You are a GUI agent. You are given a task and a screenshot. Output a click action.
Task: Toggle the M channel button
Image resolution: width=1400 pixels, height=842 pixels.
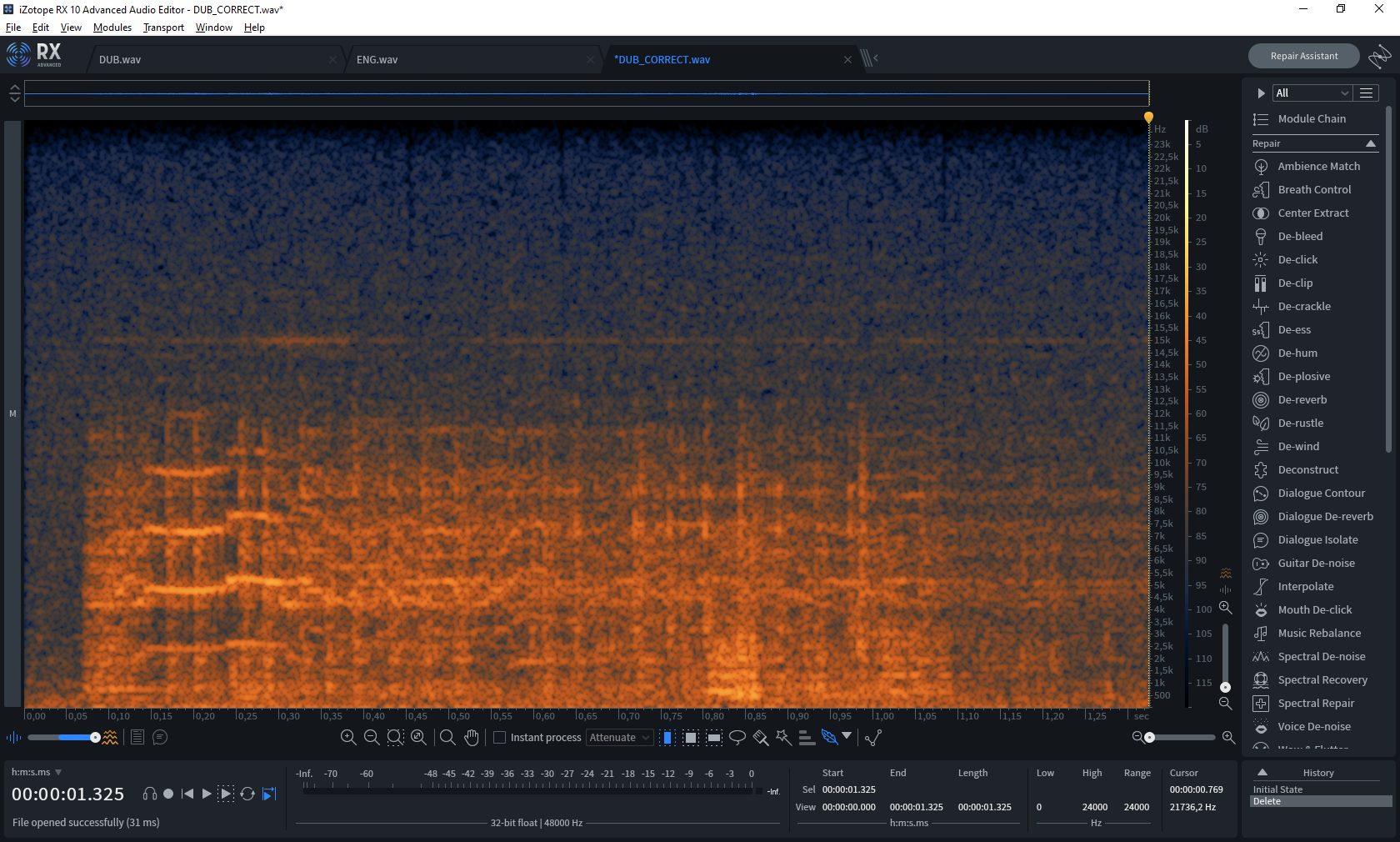click(12, 413)
